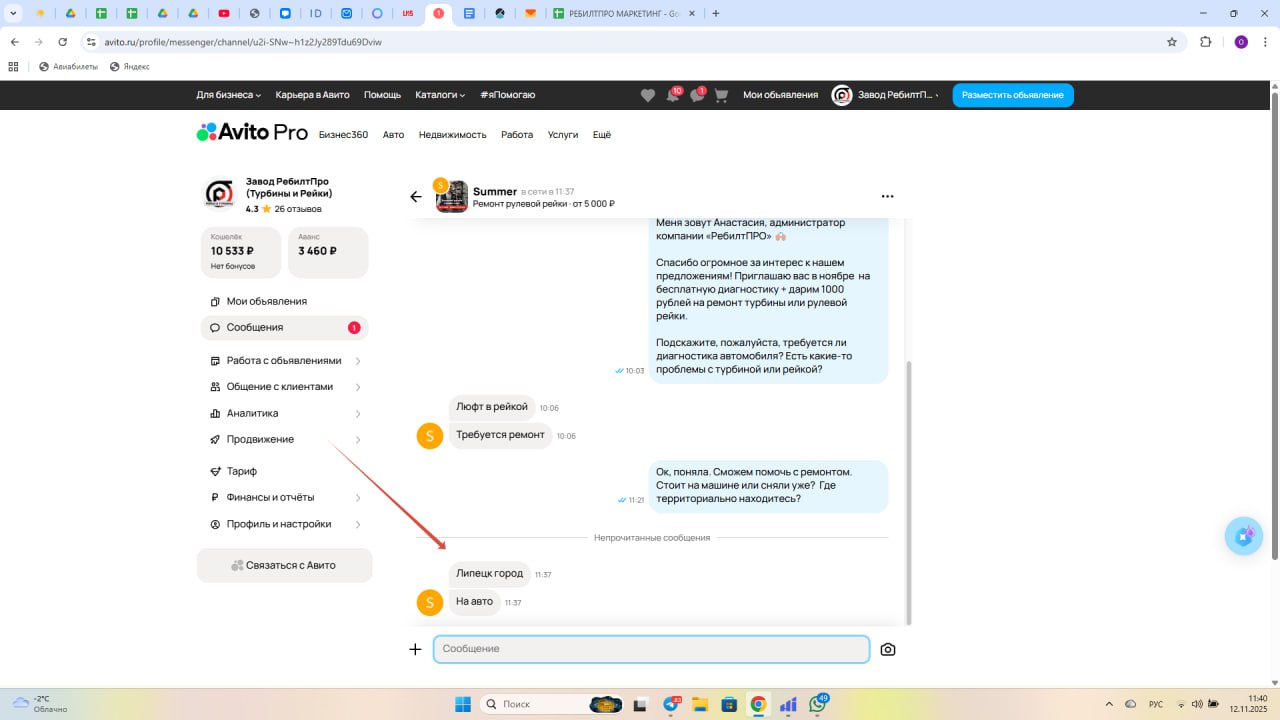Go back with the chat arrow
The image size is (1280, 720).
click(x=416, y=197)
